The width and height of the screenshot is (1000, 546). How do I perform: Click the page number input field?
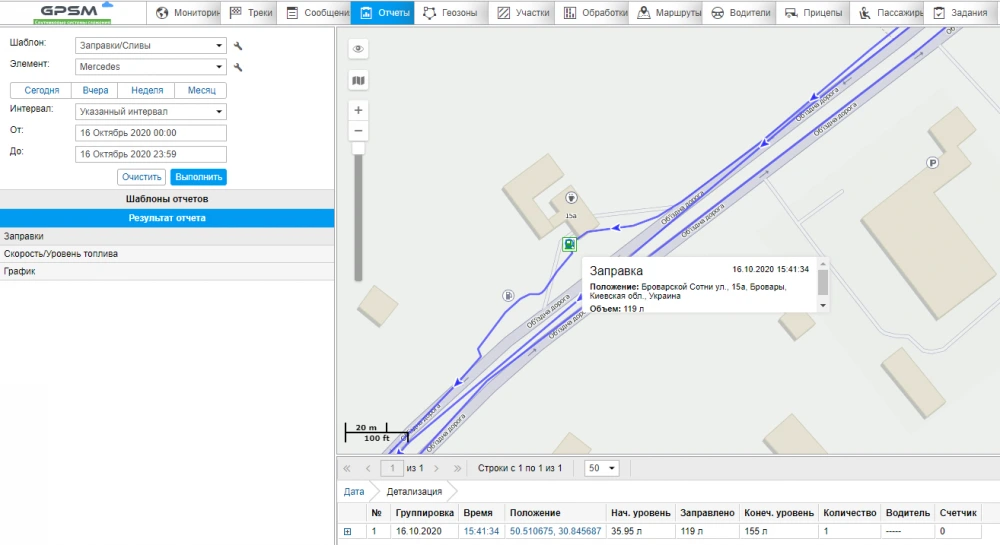click(392, 468)
